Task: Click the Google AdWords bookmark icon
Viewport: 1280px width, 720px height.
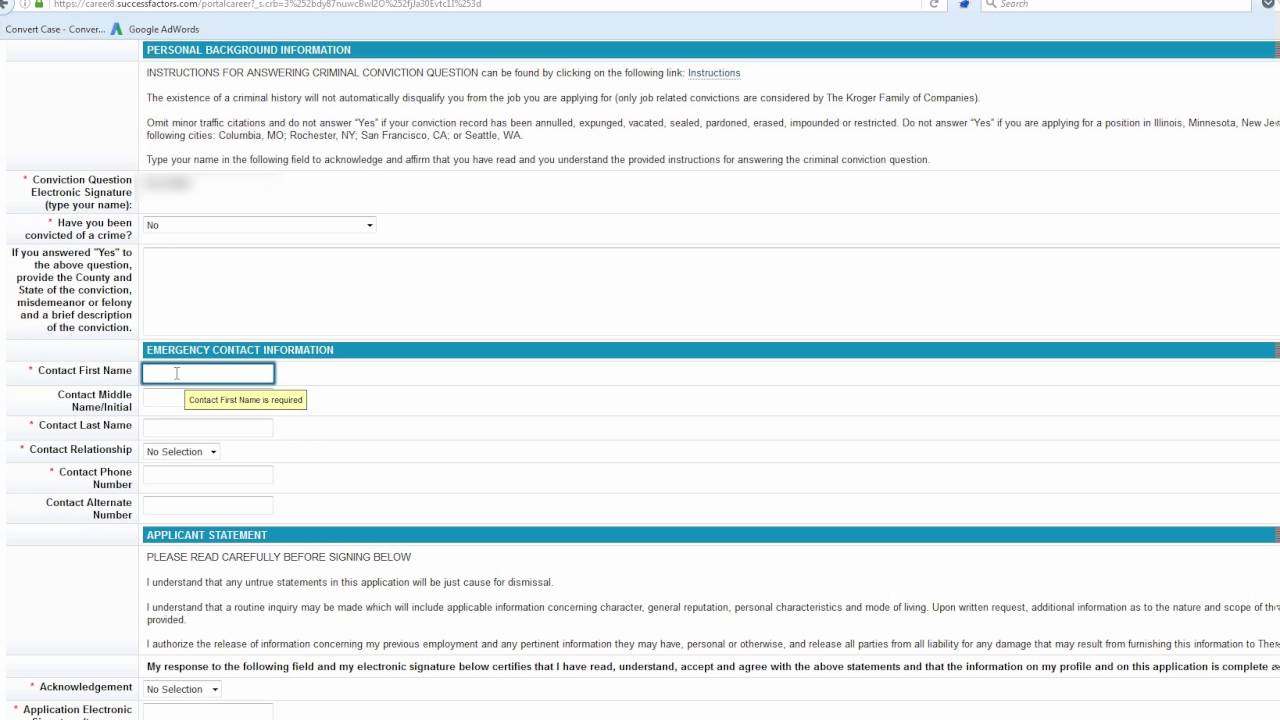Action: click(x=117, y=29)
